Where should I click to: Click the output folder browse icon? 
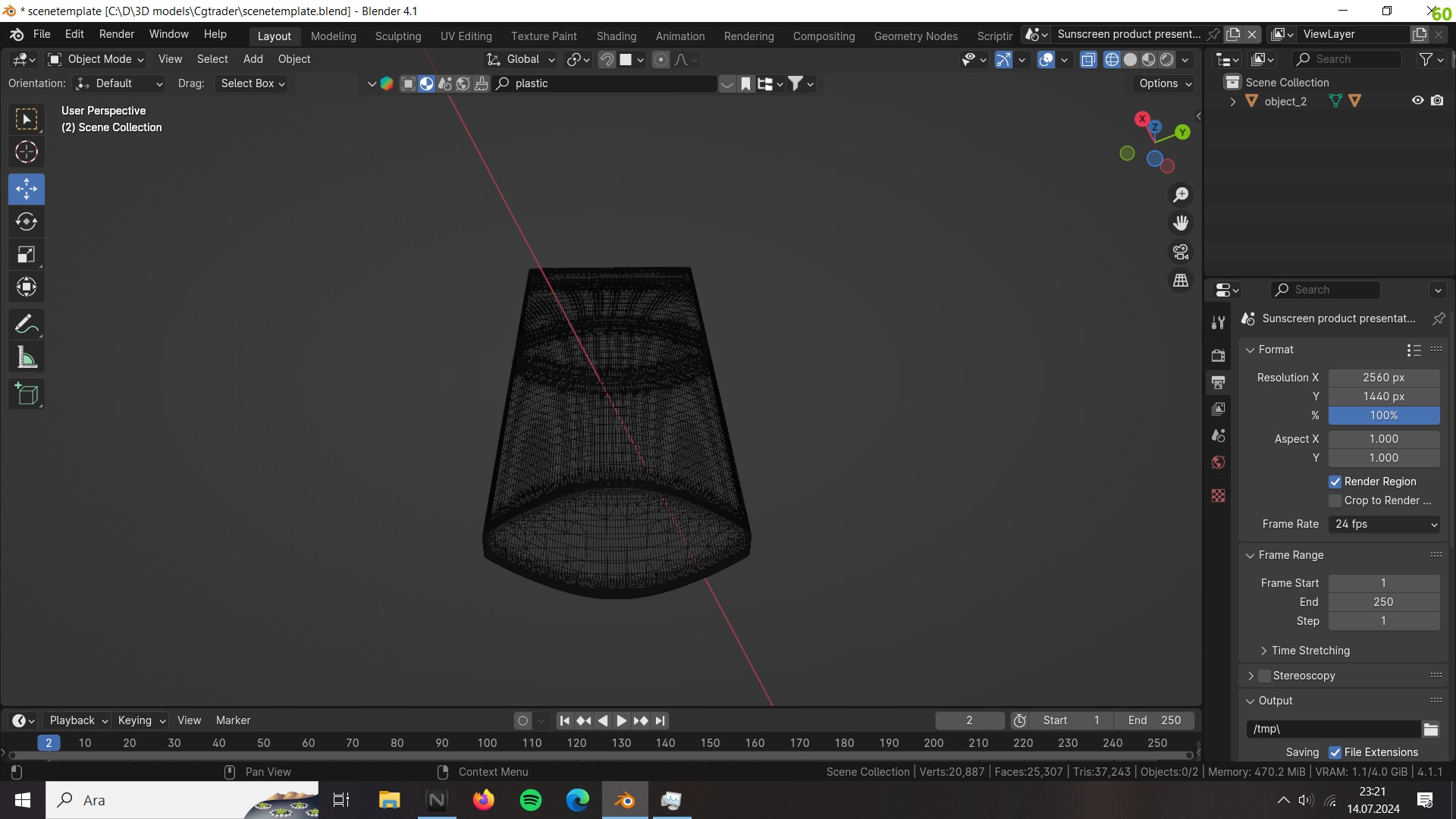pyautogui.click(x=1431, y=729)
